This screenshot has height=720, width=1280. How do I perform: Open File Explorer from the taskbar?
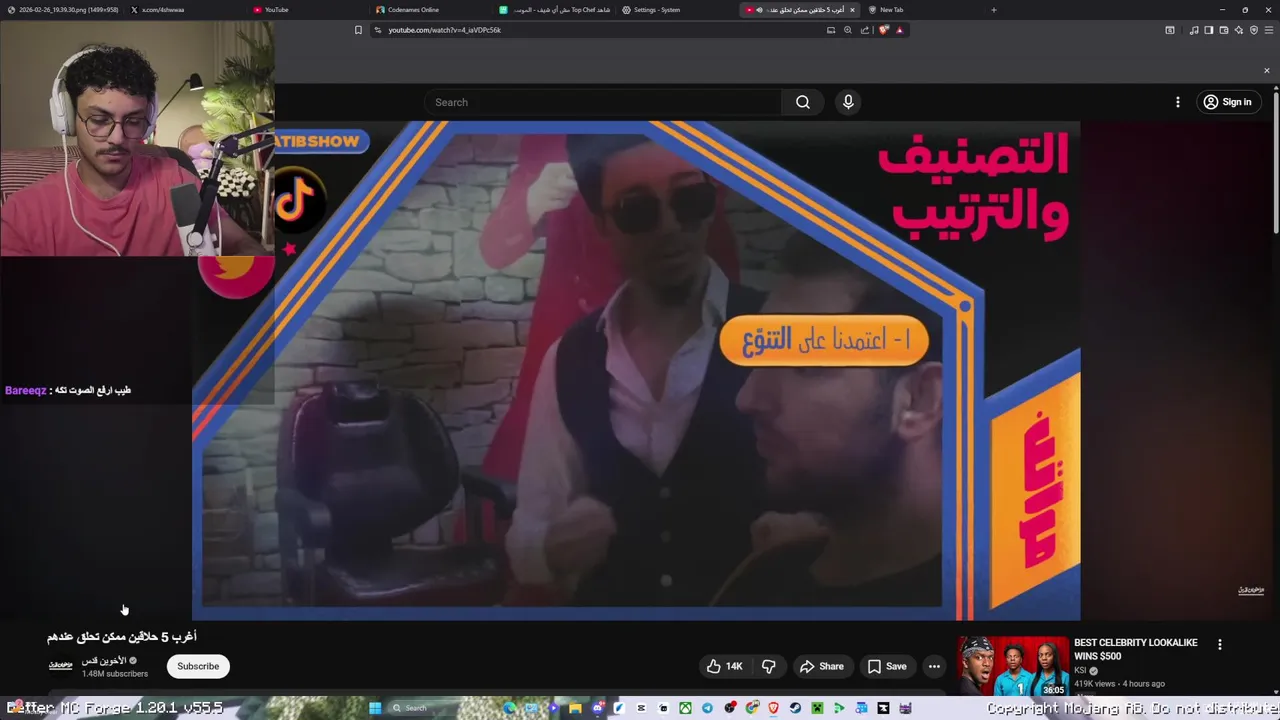575,708
